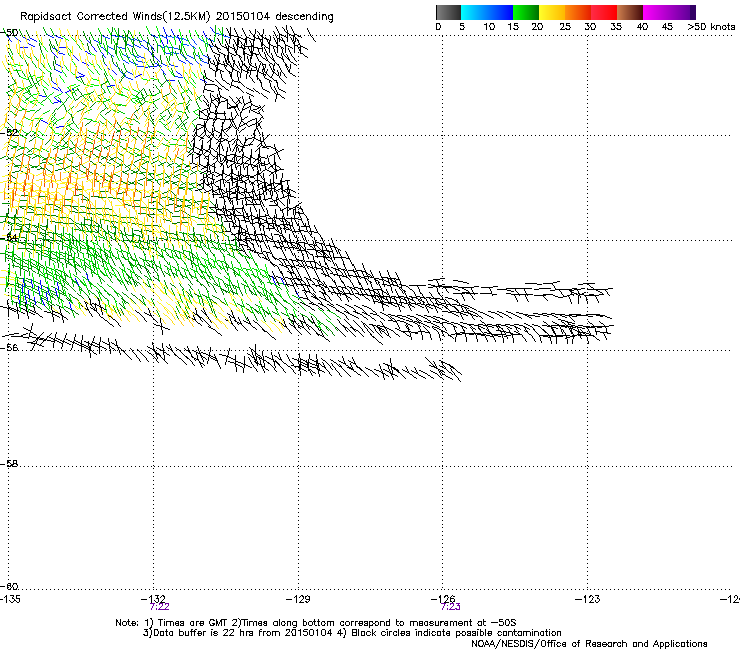
Task: Click the longitude label '-132'
Action: (x=153, y=599)
